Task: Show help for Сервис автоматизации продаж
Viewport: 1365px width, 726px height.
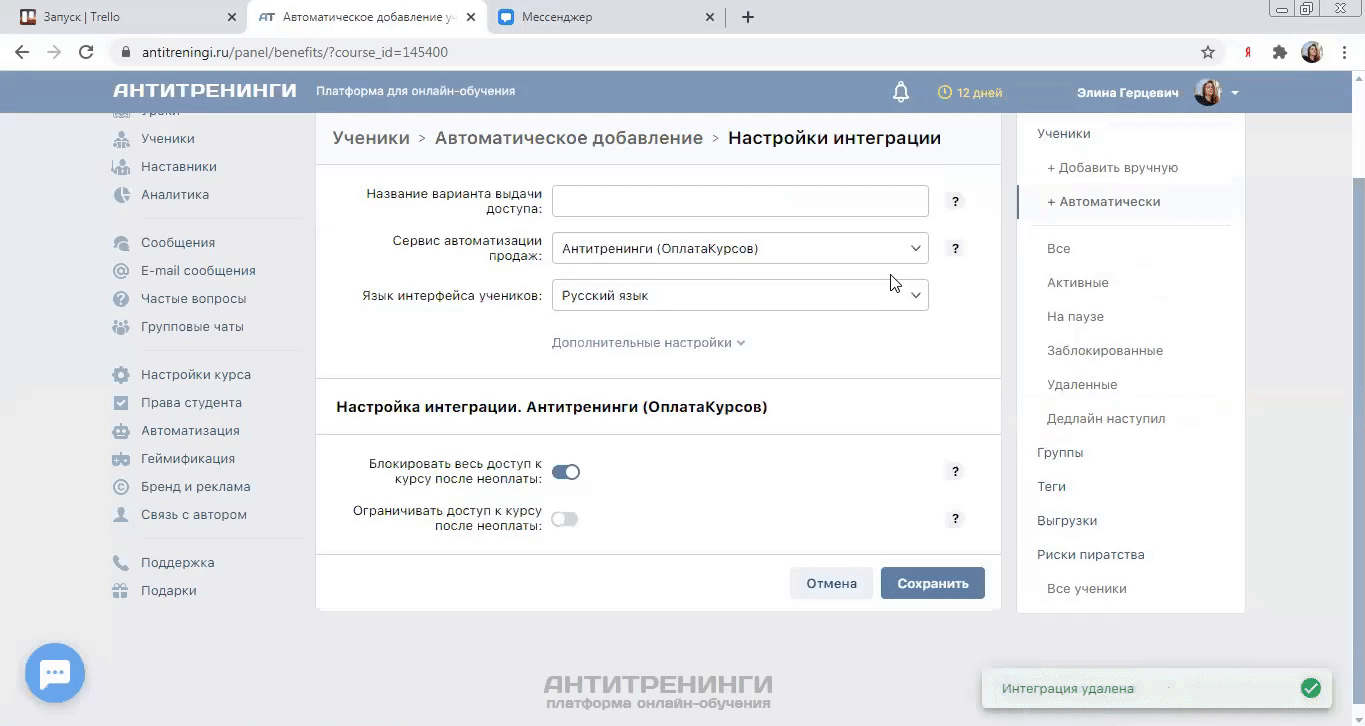Action: click(955, 249)
